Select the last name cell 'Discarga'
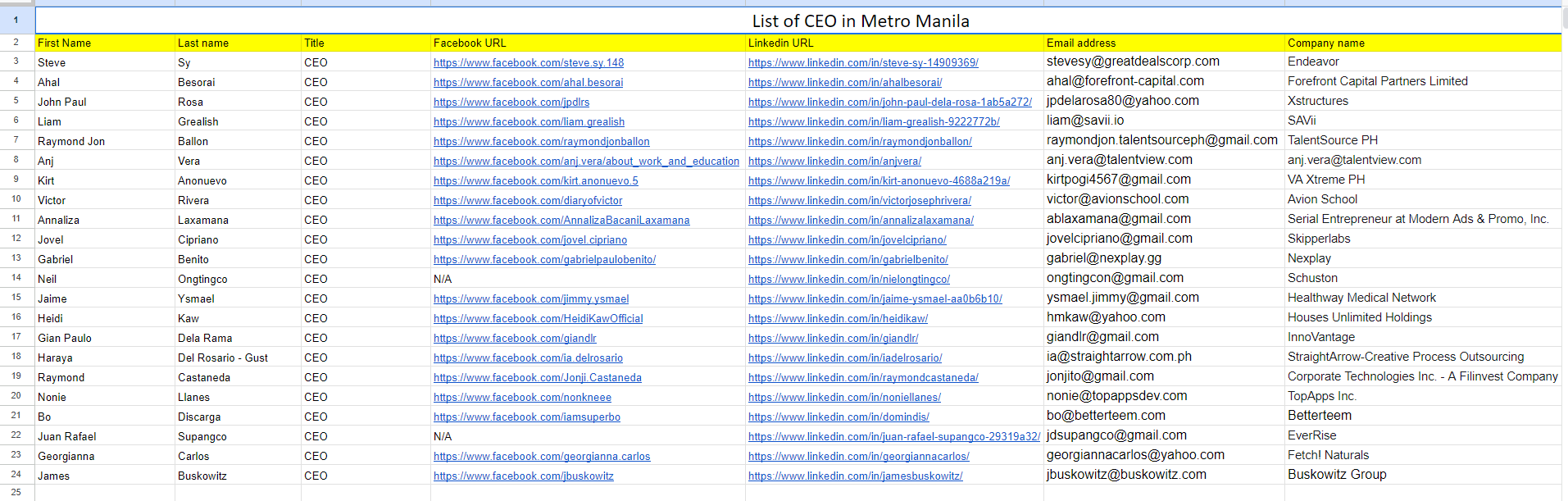Screen dimensions: 1568x501 click(238, 417)
